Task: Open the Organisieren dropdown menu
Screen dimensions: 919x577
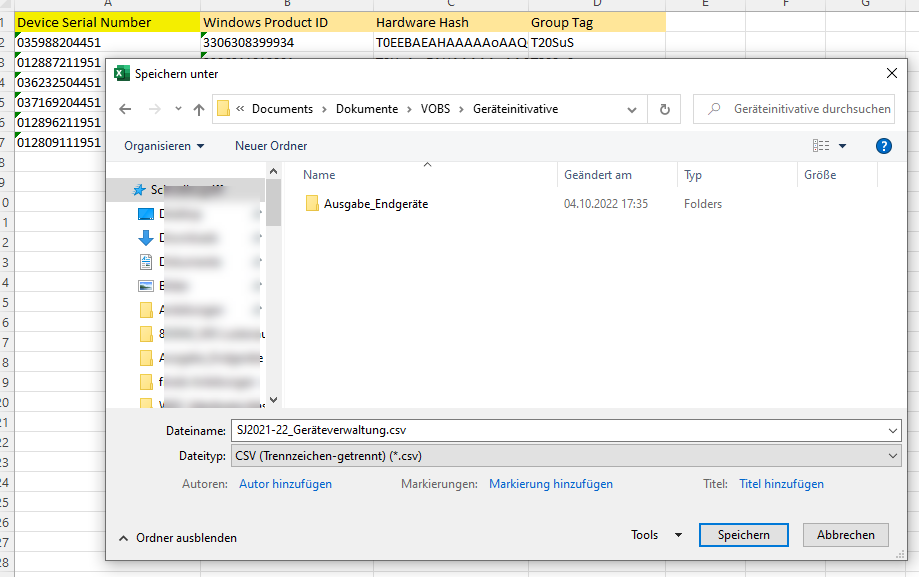Action: [163, 145]
